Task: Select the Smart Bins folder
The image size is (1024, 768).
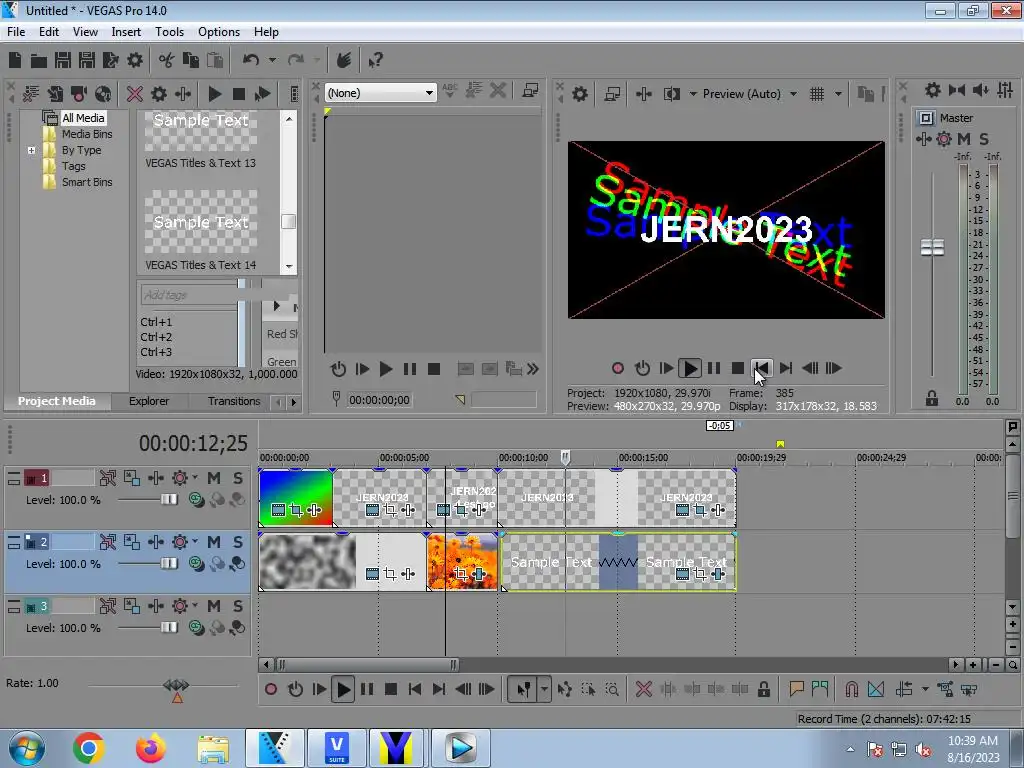Action: (87, 182)
